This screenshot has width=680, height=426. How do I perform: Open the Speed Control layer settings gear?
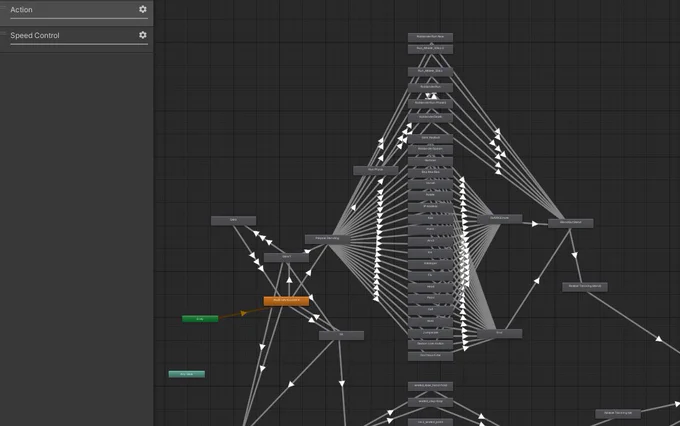pyautogui.click(x=143, y=35)
